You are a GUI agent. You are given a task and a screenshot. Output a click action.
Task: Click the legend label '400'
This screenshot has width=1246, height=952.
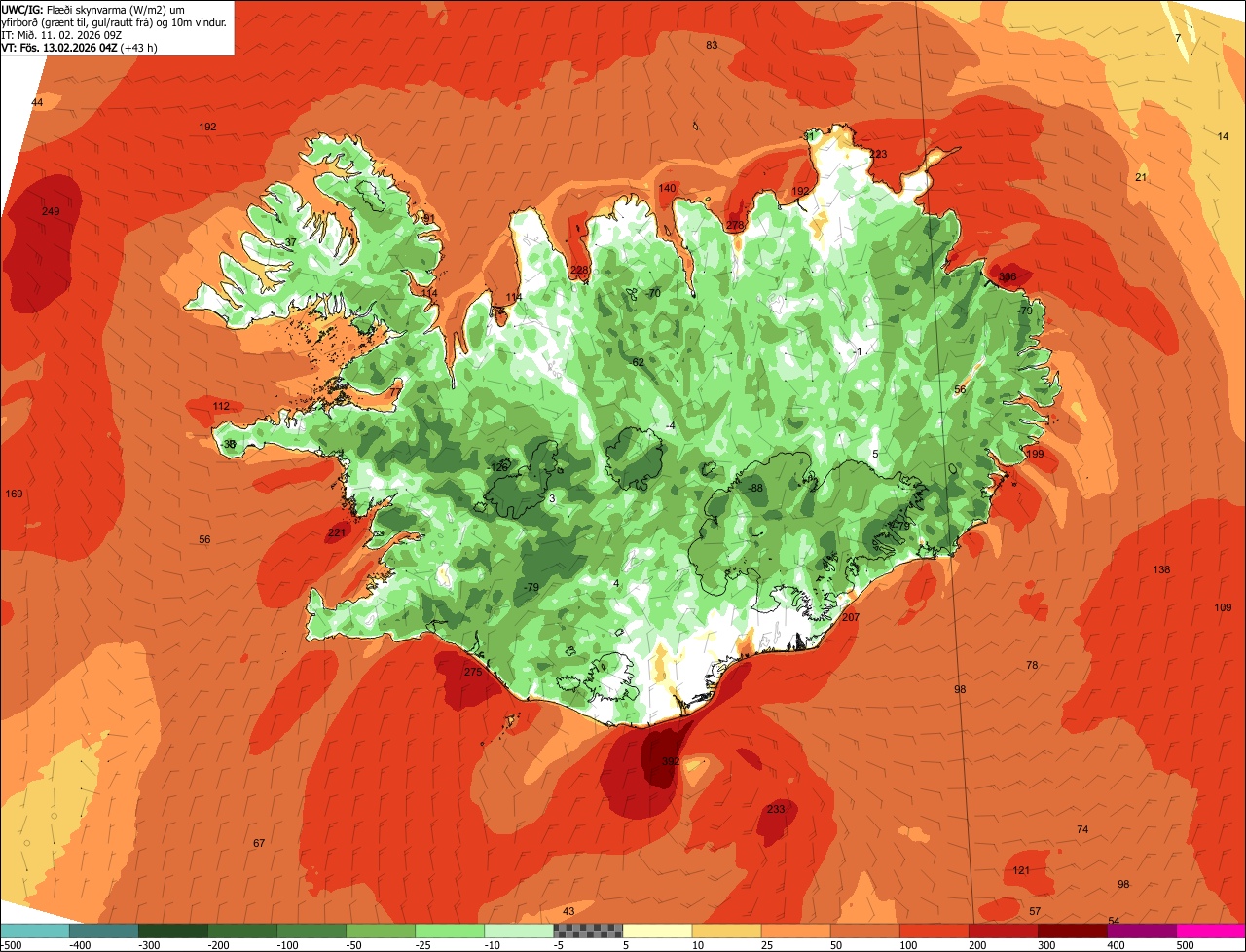1116,945
